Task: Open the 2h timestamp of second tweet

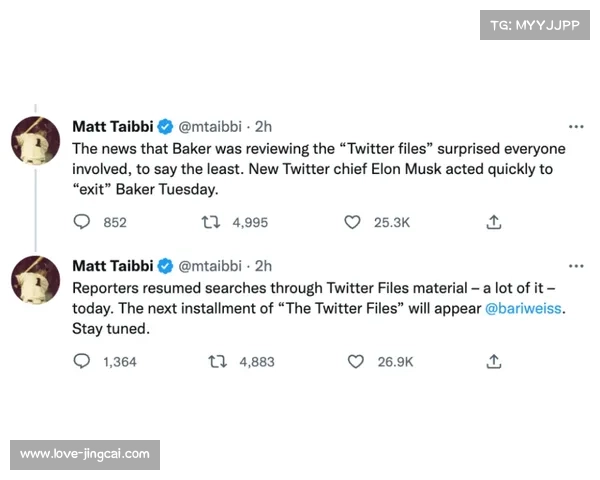Action: (264, 266)
